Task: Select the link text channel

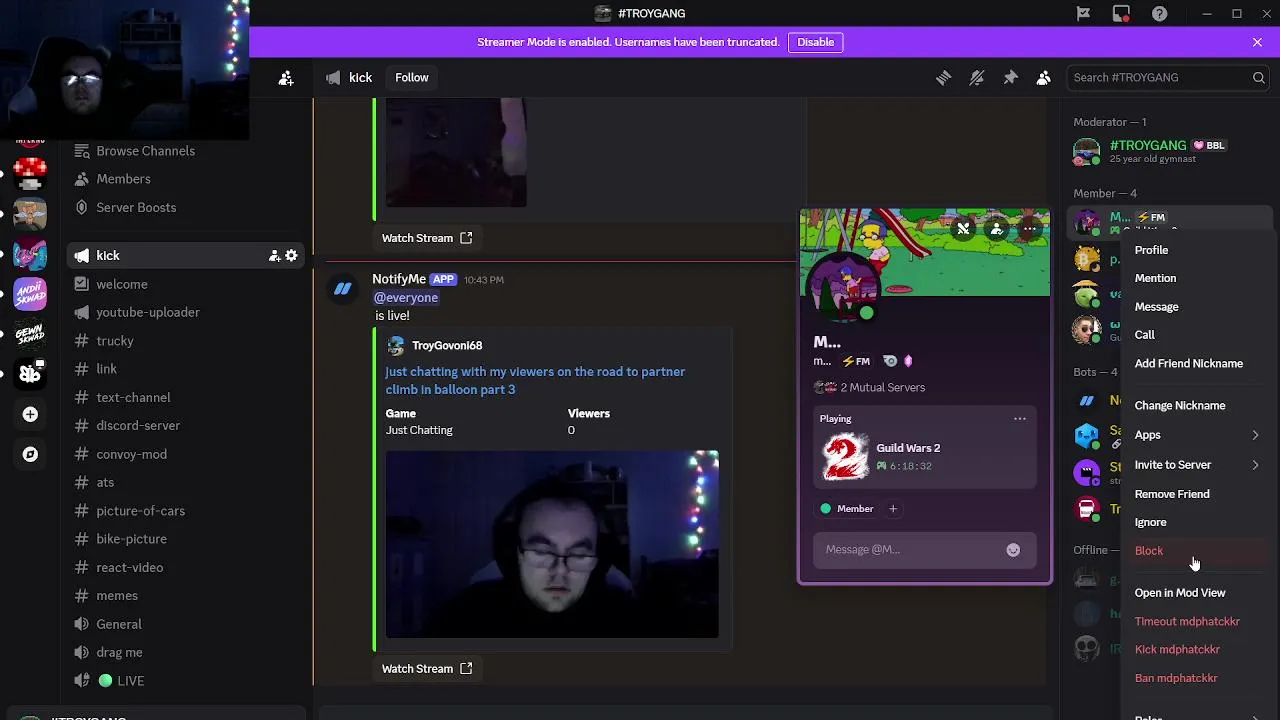Action: pyautogui.click(x=106, y=369)
